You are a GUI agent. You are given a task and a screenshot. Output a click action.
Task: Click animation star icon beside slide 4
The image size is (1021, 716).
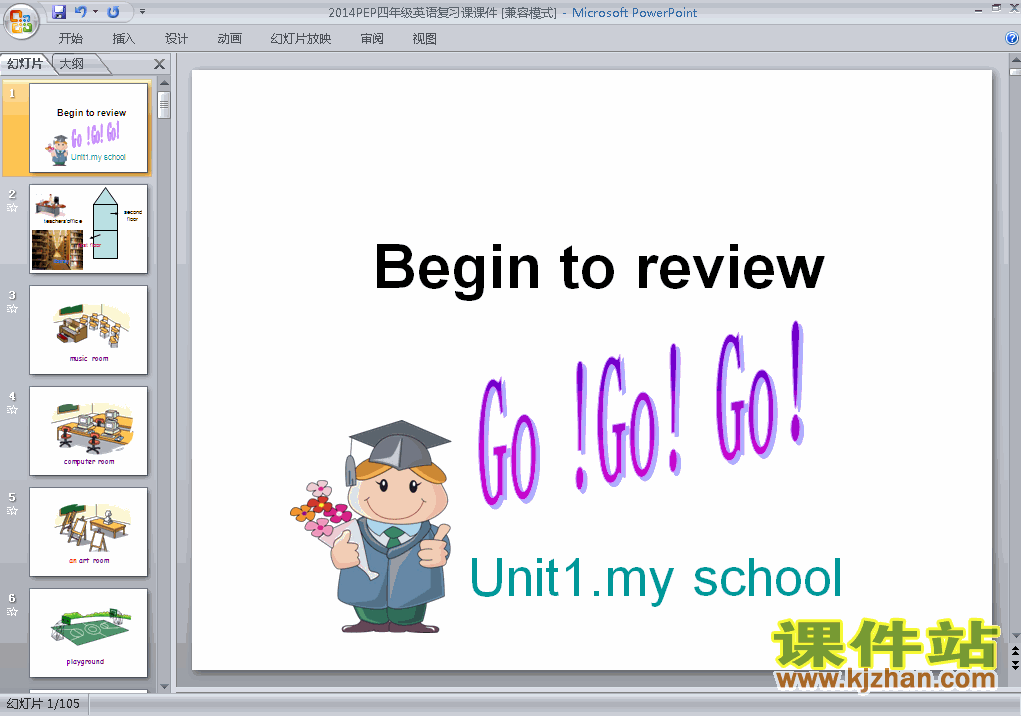point(12,409)
